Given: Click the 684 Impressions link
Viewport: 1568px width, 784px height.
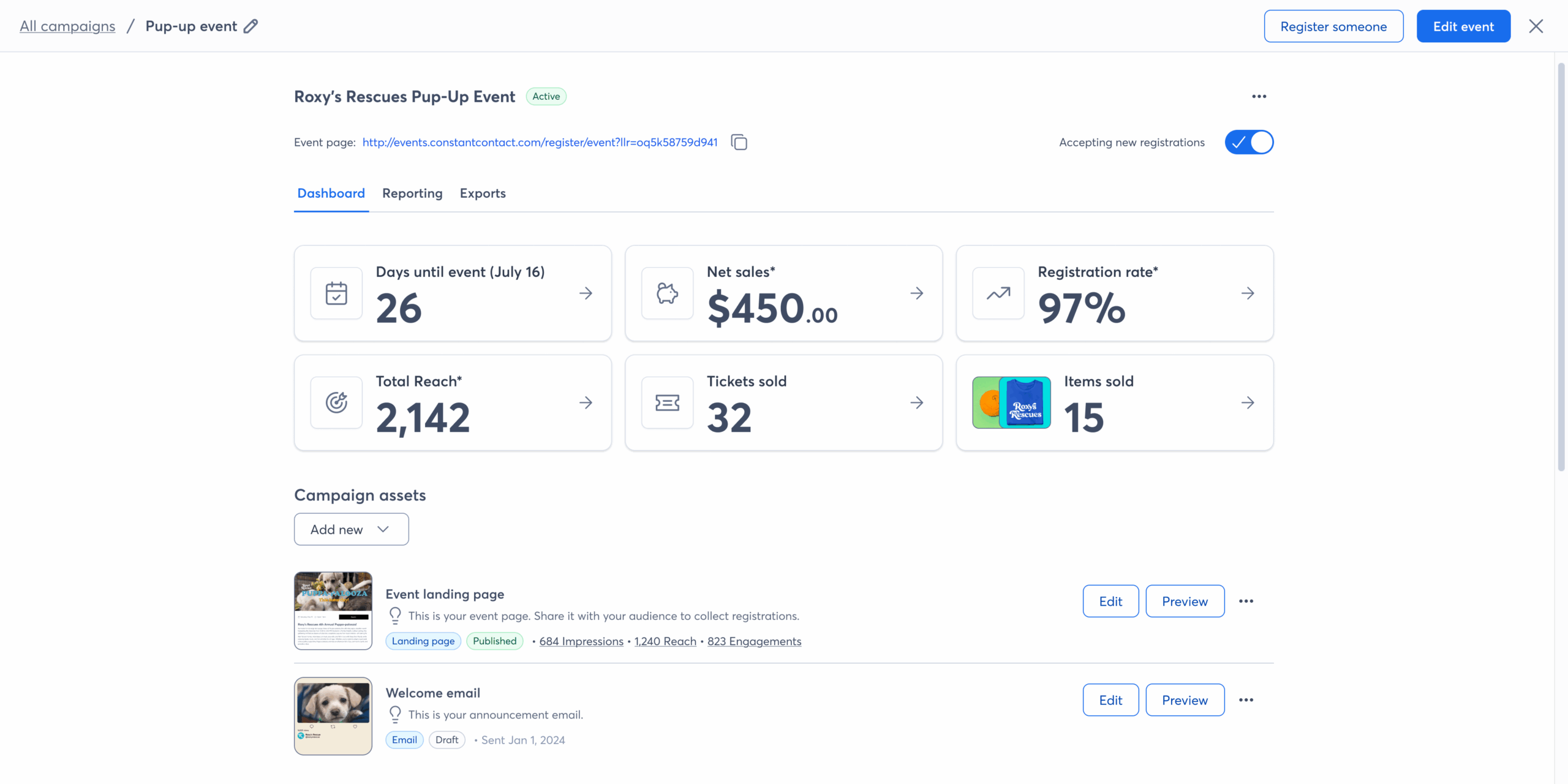Looking at the screenshot, I should 581,641.
